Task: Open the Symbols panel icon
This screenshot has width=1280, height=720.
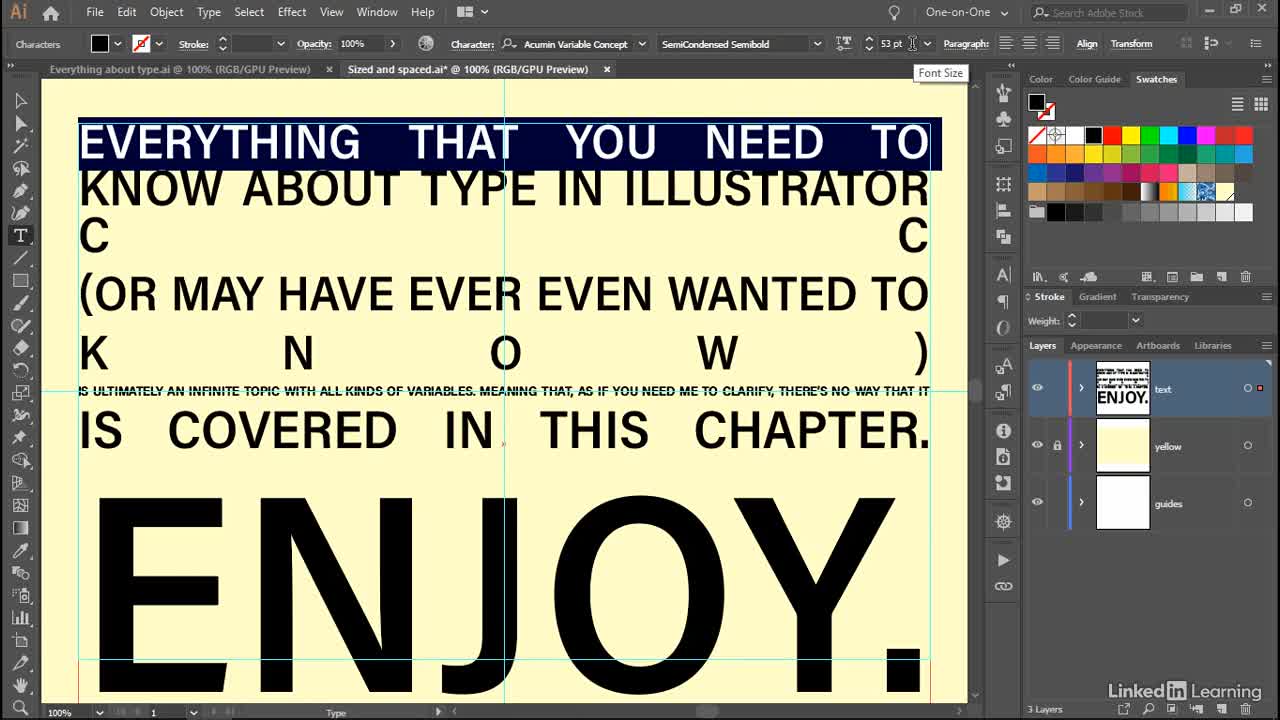Action: pyautogui.click(x=1004, y=118)
